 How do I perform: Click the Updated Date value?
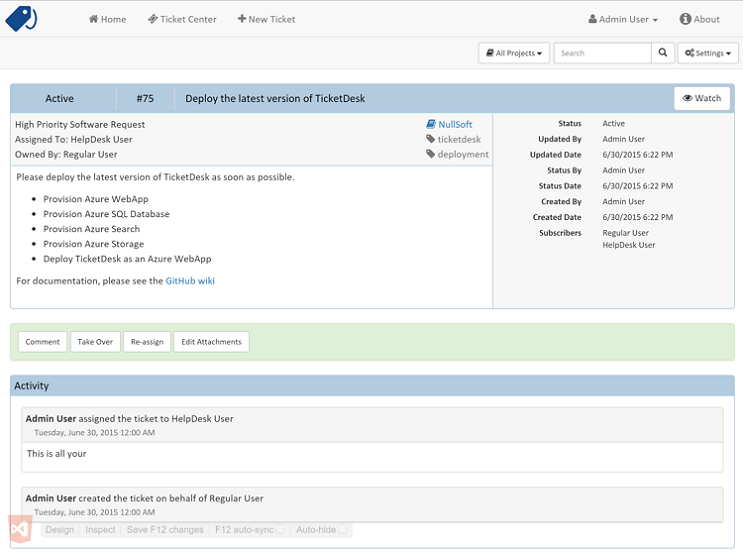tap(637, 155)
